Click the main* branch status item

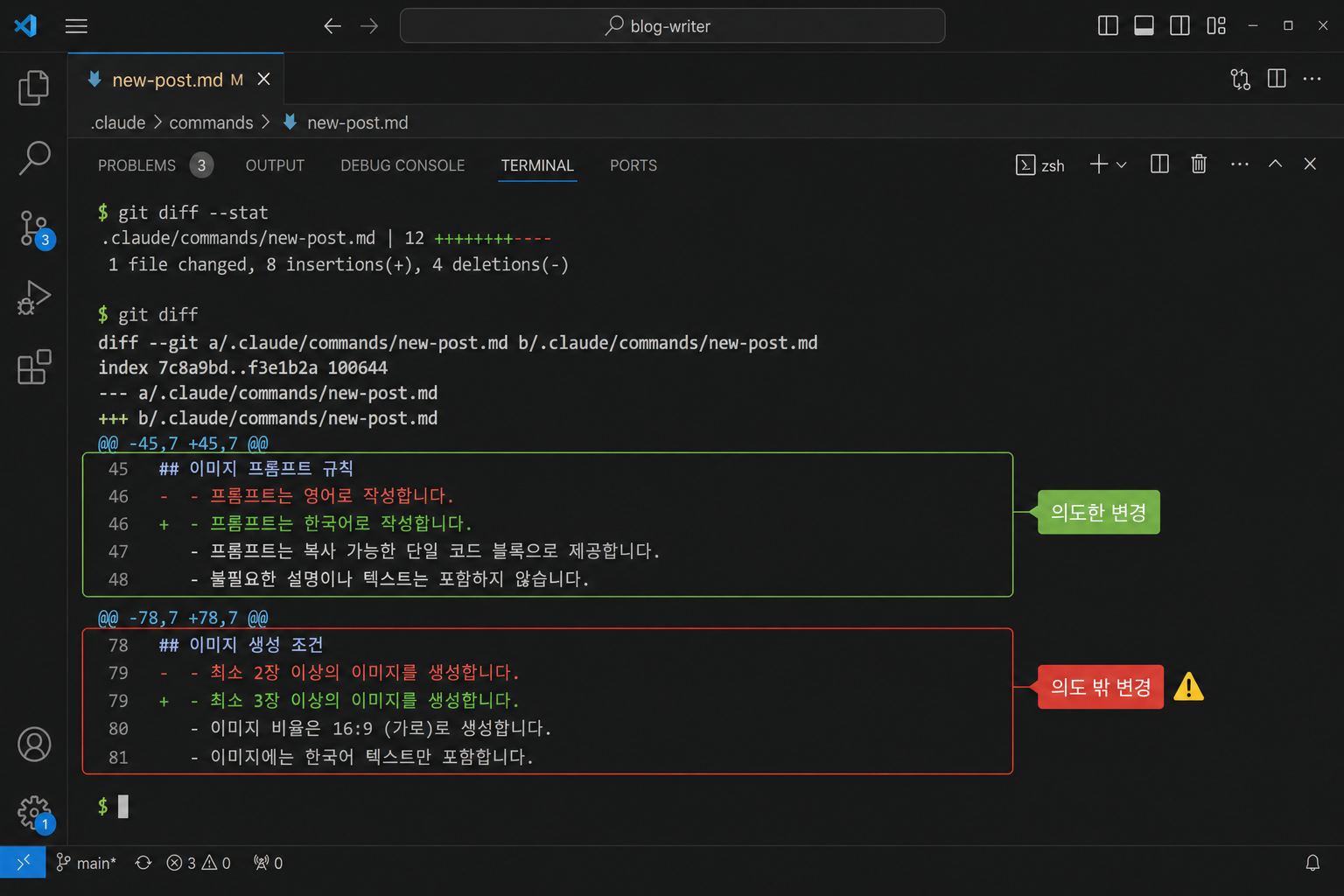coord(86,863)
